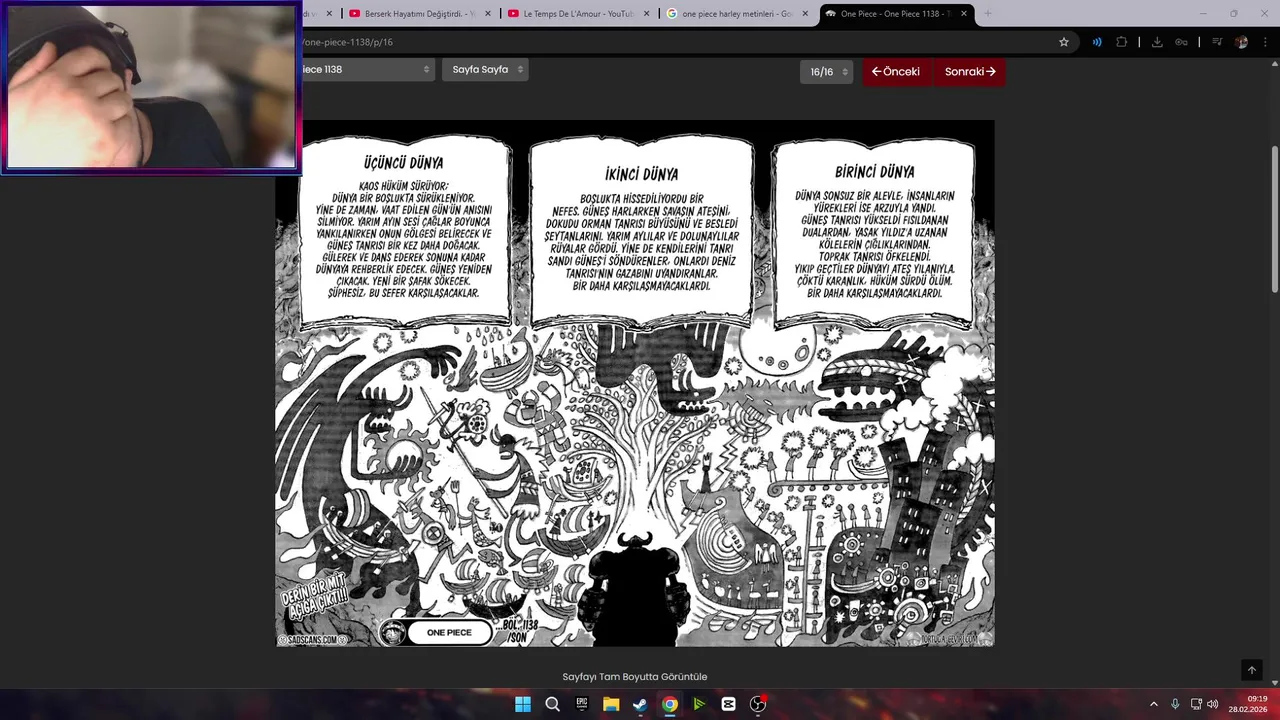This screenshot has height=720, width=1280.
Task: Click the manga page image
Action: click(635, 383)
